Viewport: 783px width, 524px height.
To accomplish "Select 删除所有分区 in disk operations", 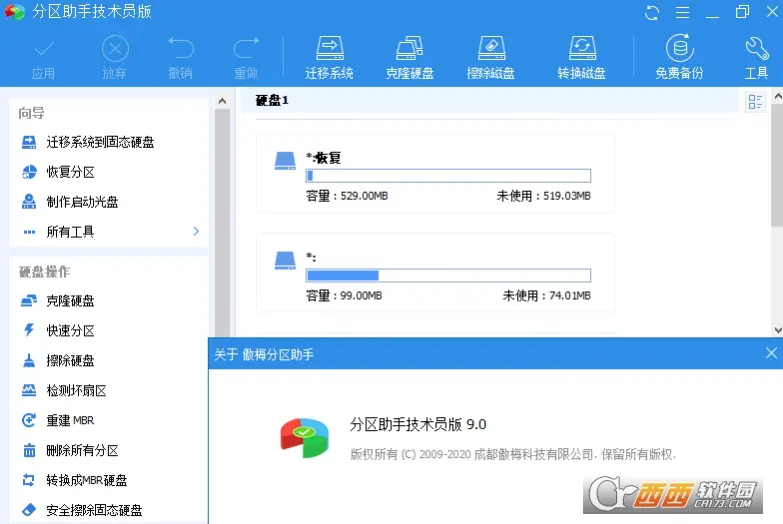I will [x=82, y=451].
